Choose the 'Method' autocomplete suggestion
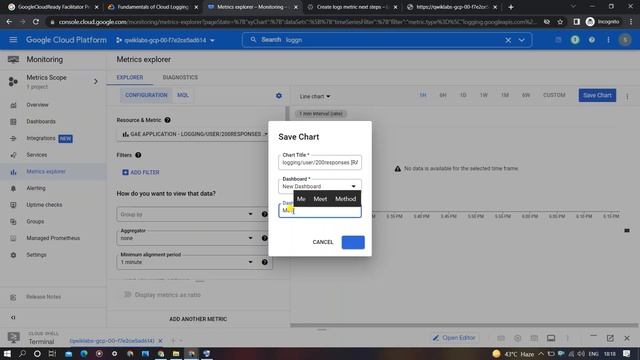 tap(345, 199)
